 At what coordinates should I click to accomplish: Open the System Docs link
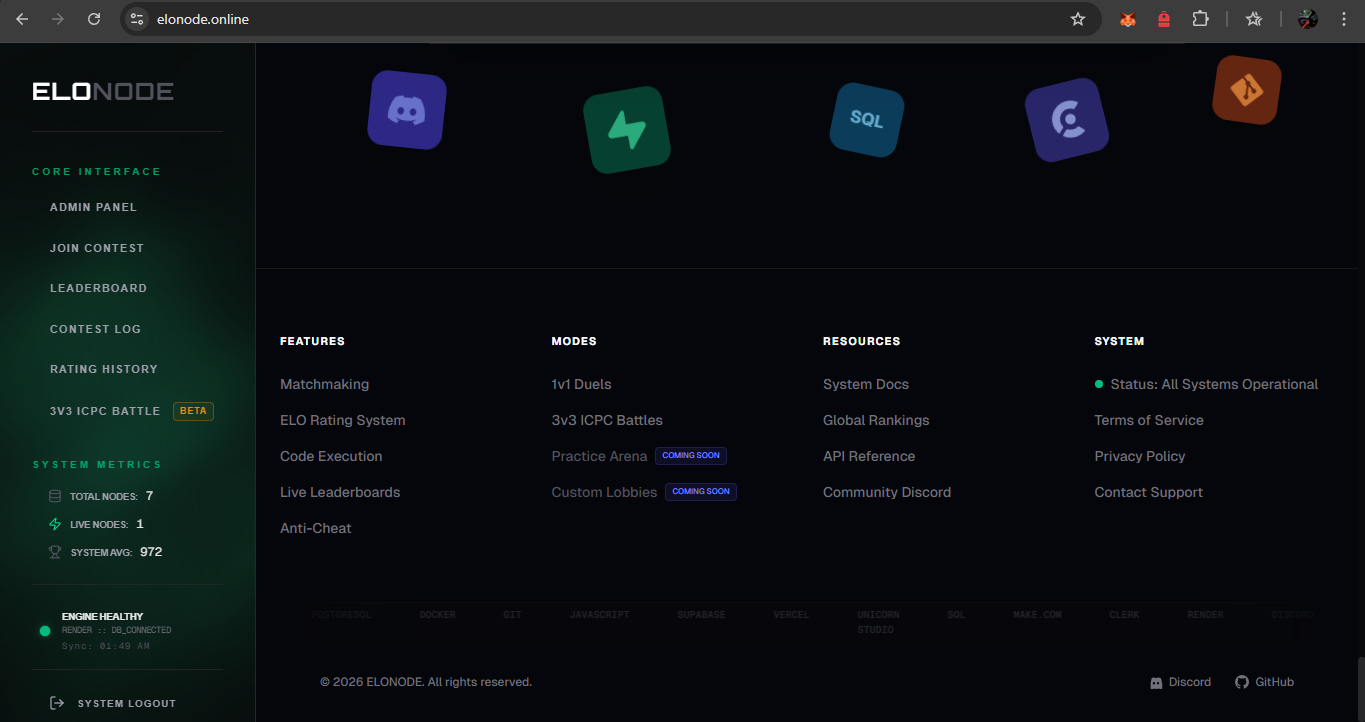(x=866, y=384)
